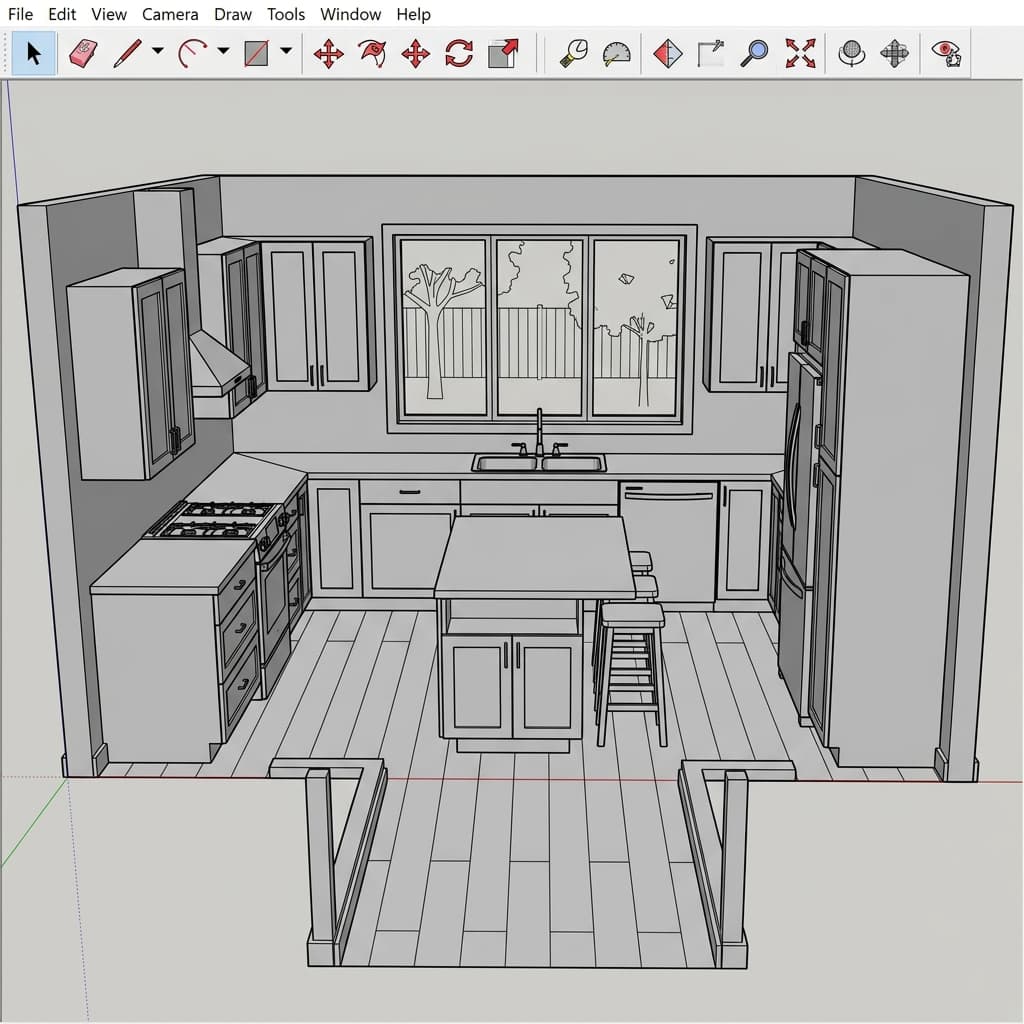Select the Rectangle shape tool
Screen dimensions: 1024x1024
click(257, 53)
